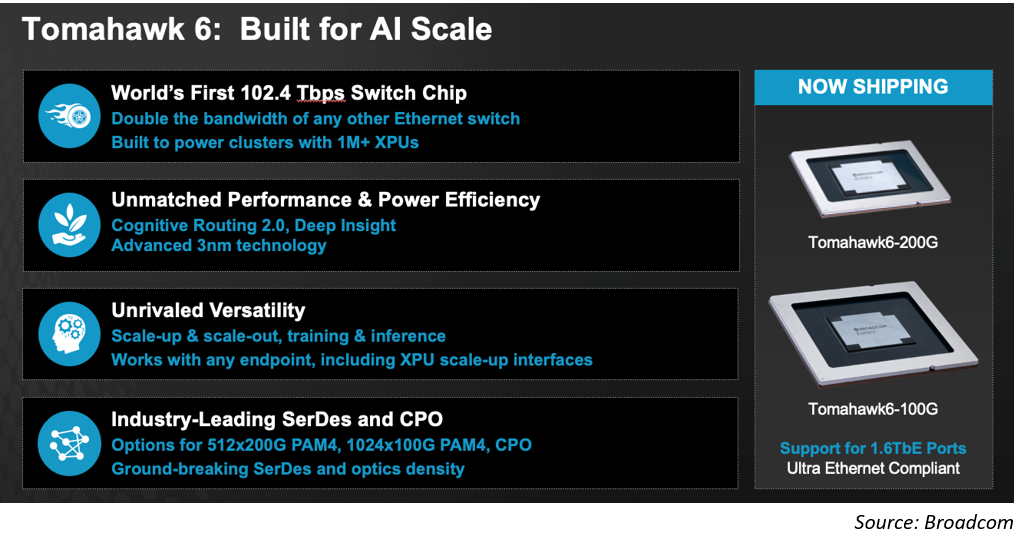Click the "Advanced 3nm technology" line
1017x536 pixels.
click(218, 246)
